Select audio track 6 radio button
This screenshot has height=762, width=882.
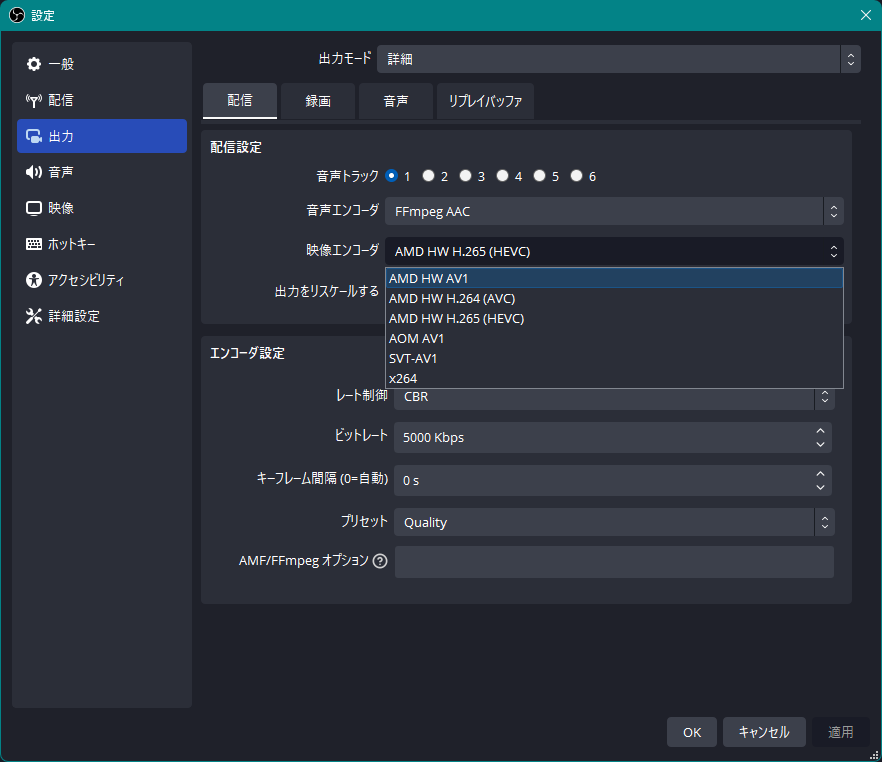coord(576,175)
